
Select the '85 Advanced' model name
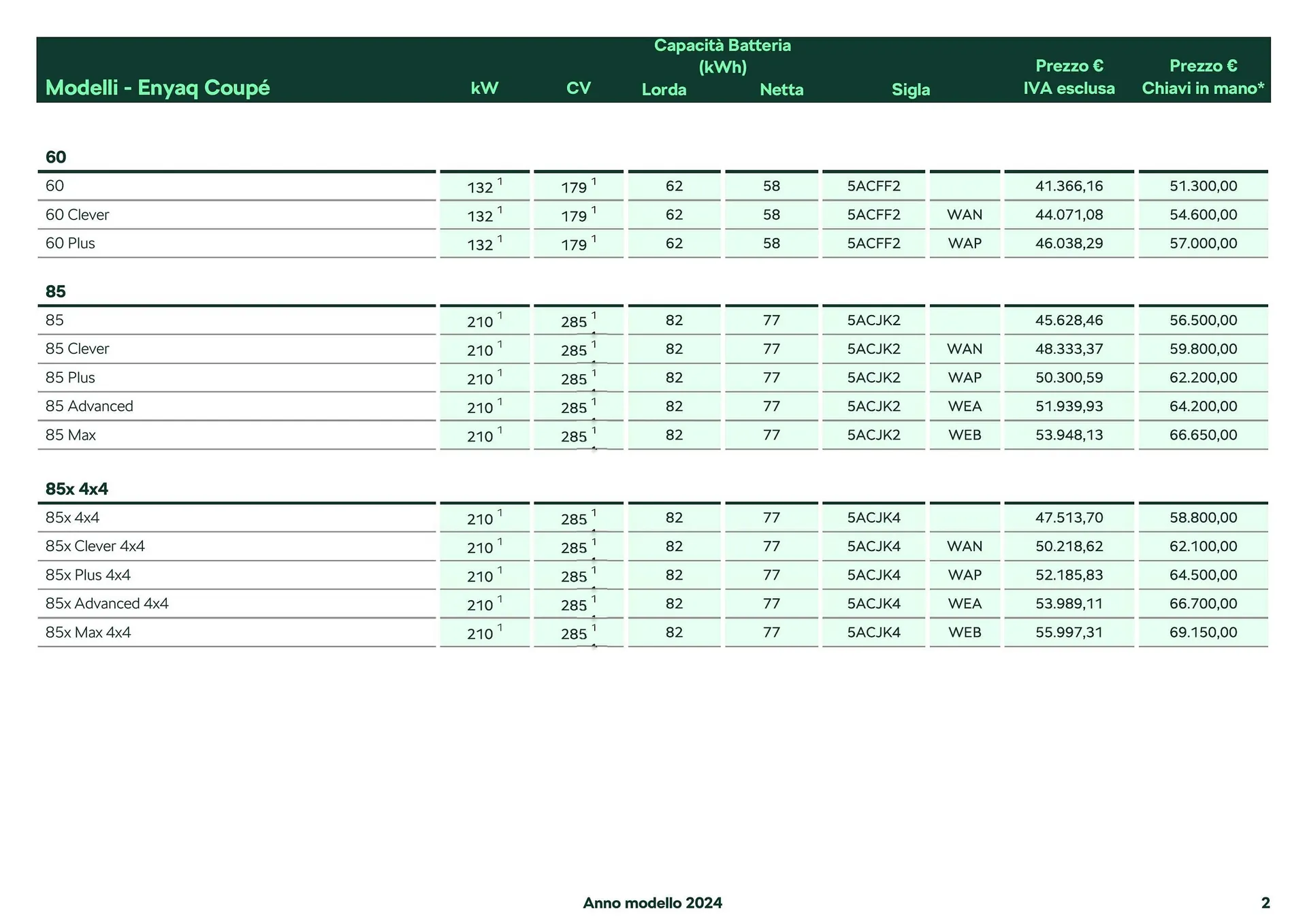[89, 406]
